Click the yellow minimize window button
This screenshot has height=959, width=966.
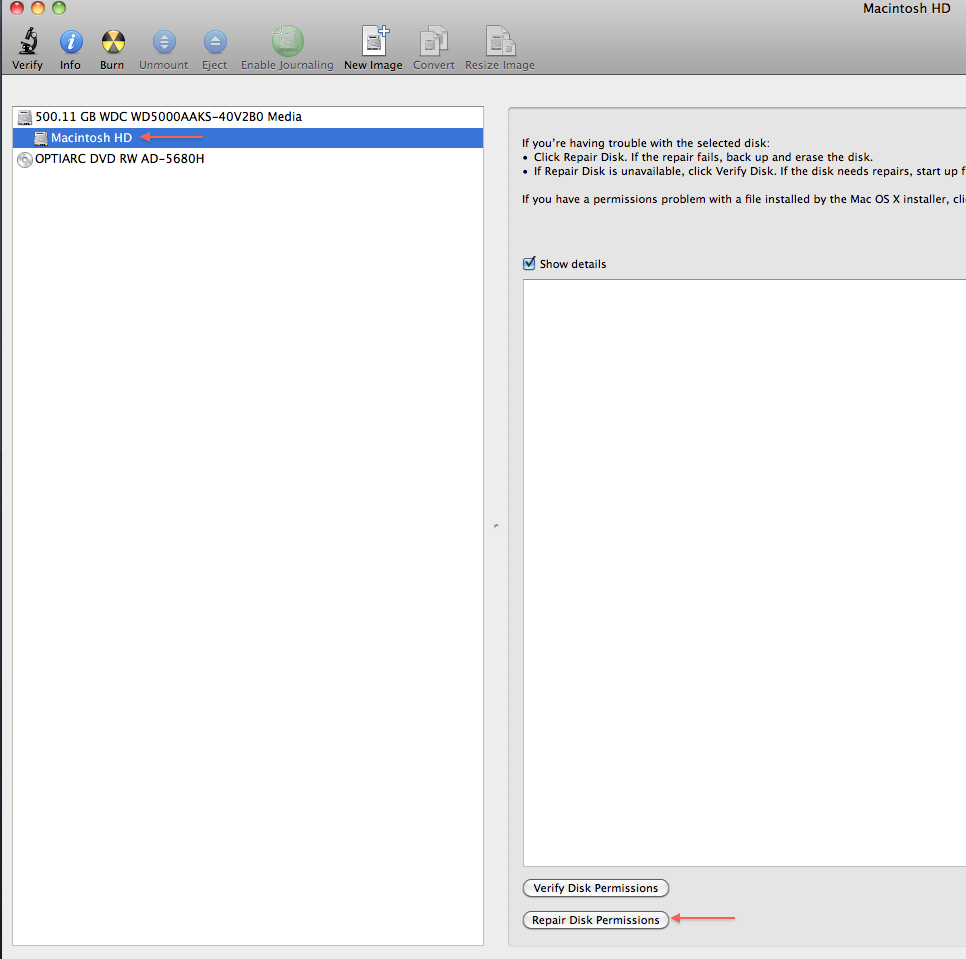pos(38,7)
